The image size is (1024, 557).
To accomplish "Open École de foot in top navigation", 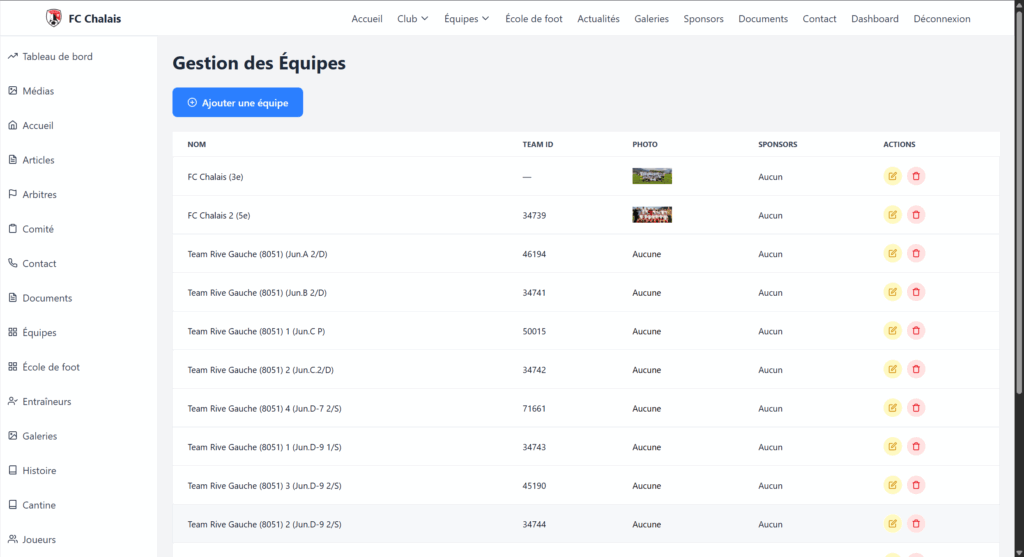I will tap(534, 18).
